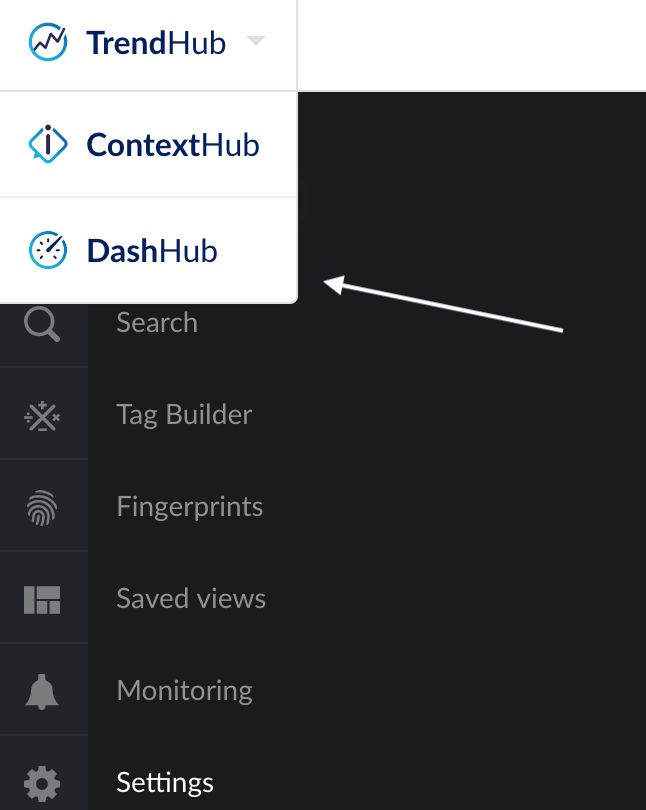646x810 pixels.
Task: Click the Fingerprints sidebar icon
Action: [x=43, y=506]
